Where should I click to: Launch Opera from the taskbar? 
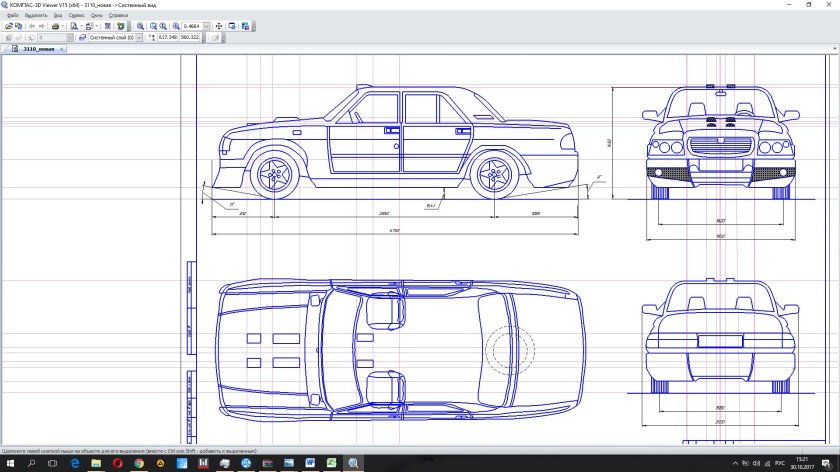tap(117, 464)
